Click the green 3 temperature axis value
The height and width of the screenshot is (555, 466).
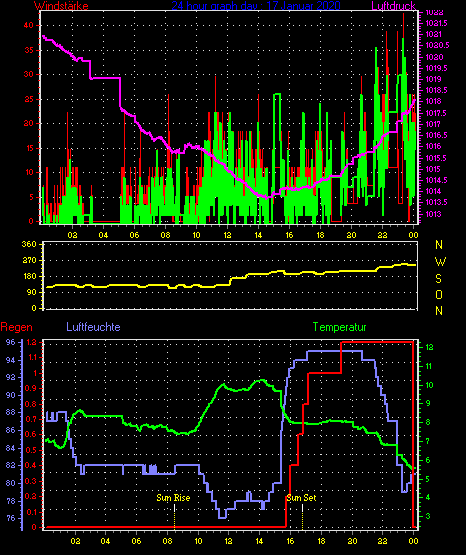click(x=427, y=516)
